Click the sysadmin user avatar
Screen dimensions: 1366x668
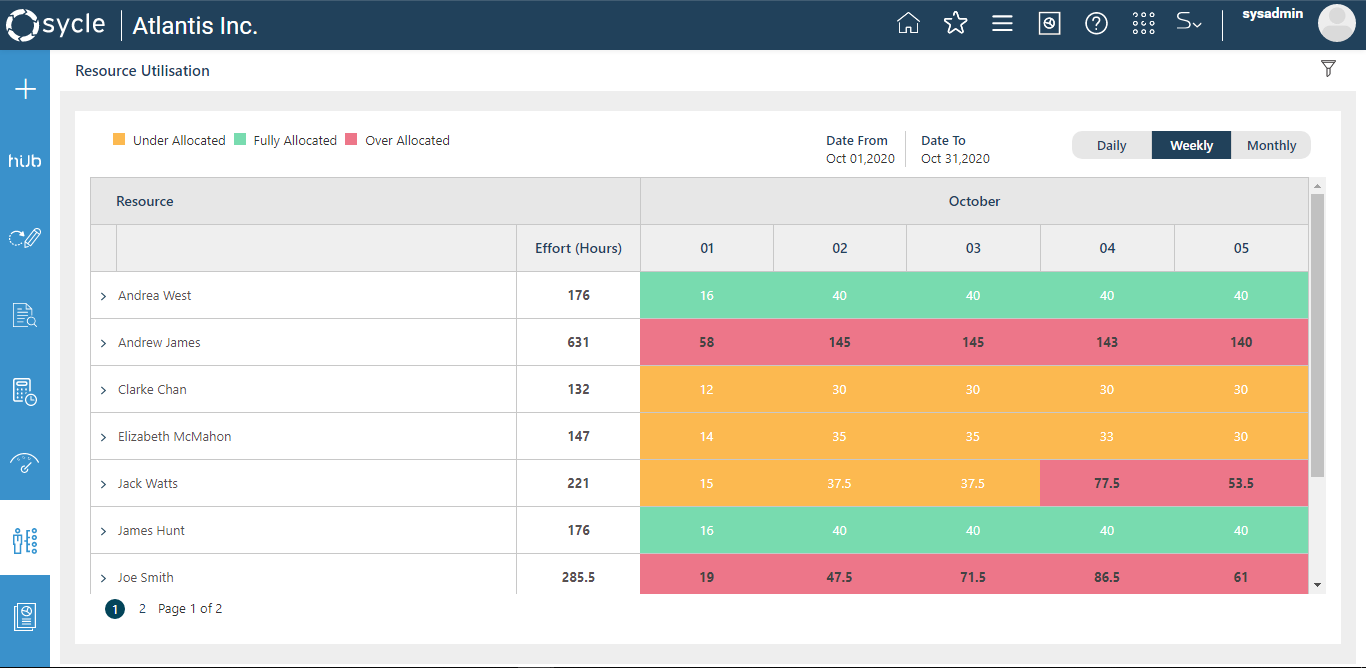1337,22
